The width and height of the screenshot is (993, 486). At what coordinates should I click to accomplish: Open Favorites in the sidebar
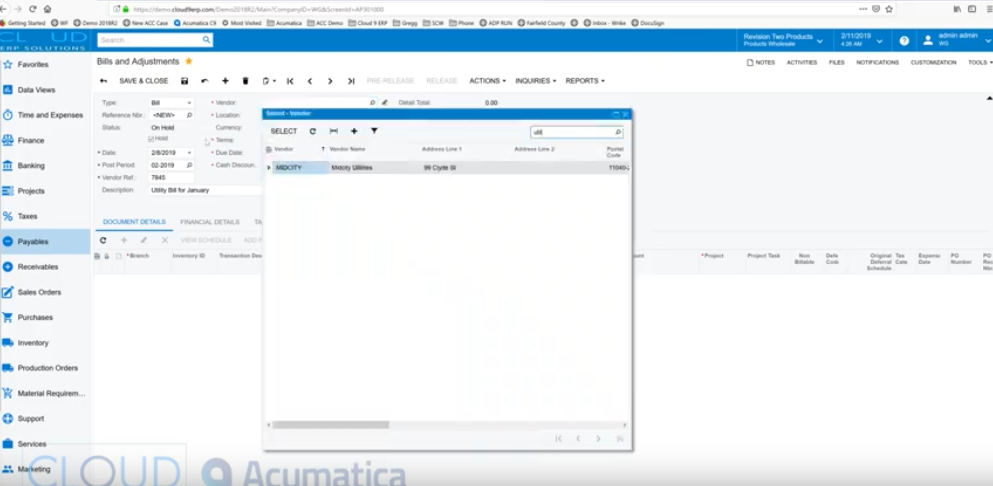point(32,65)
